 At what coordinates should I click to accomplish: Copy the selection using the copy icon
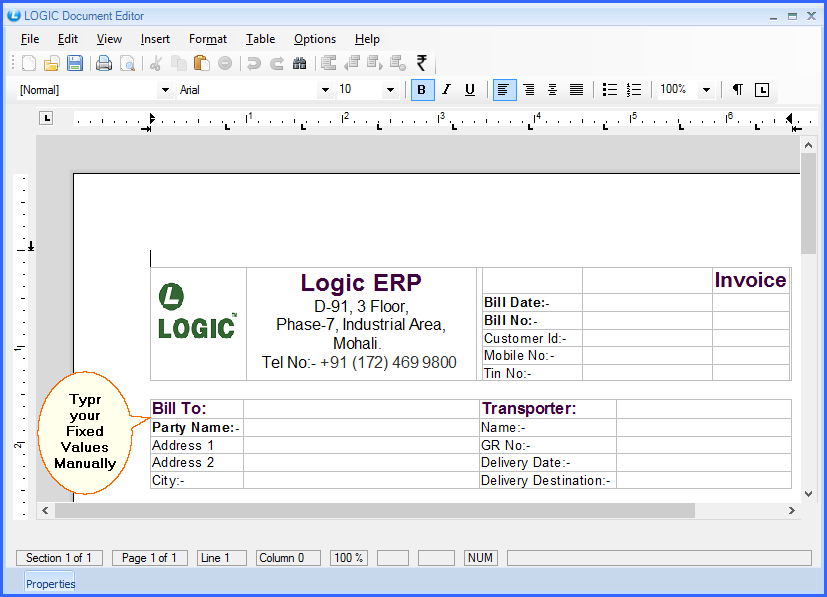click(179, 63)
